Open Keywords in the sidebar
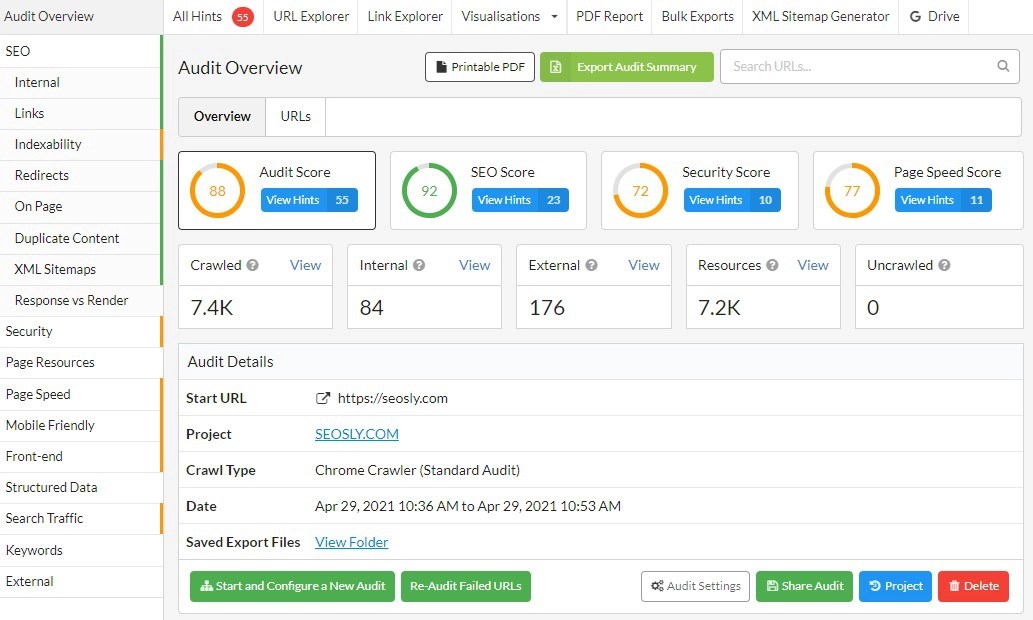 pos(80,550)
